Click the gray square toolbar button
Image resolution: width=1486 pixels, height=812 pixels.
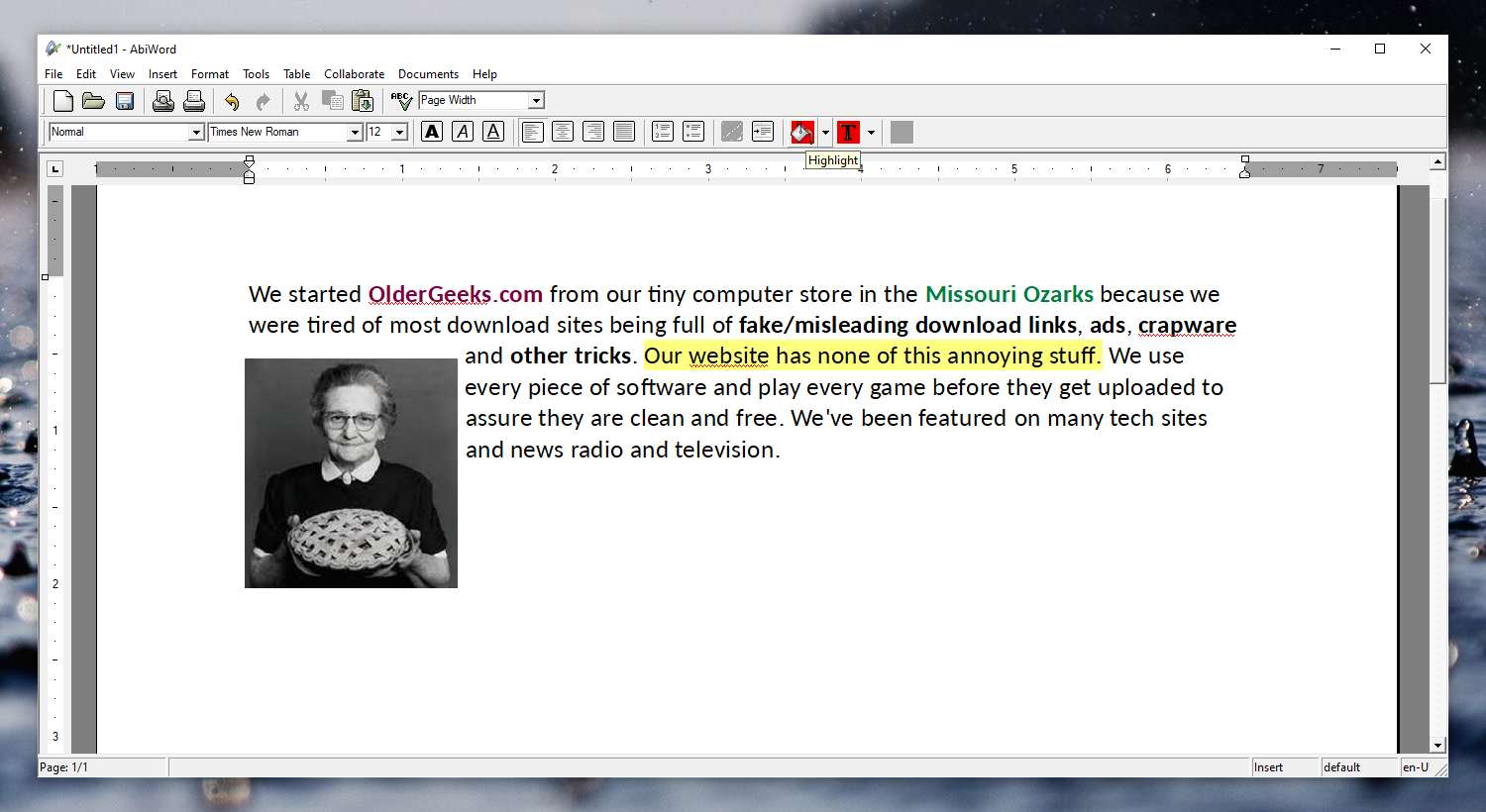(902, 132)
